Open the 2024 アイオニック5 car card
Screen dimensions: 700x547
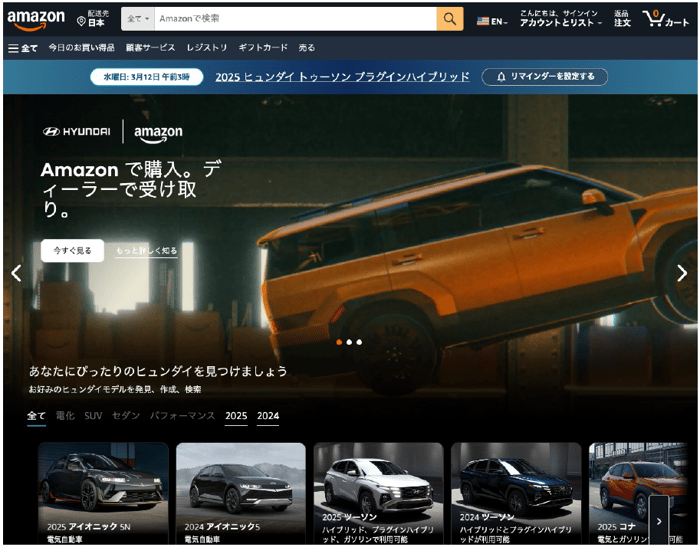pos(241,493)
